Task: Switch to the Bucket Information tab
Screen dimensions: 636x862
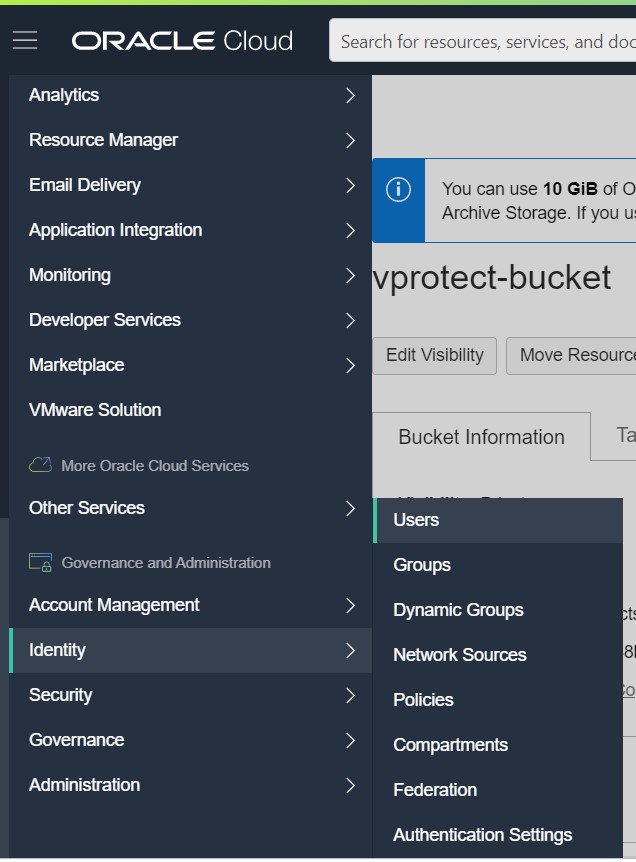Action: (481, 437)
